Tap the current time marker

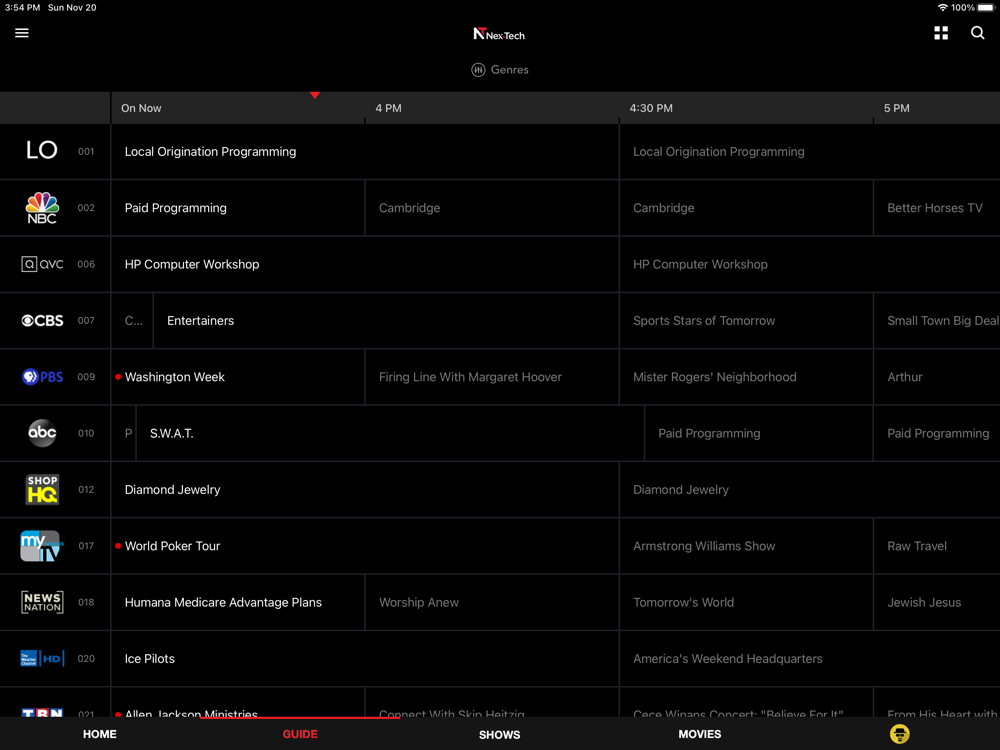click(x=314, y=95)
